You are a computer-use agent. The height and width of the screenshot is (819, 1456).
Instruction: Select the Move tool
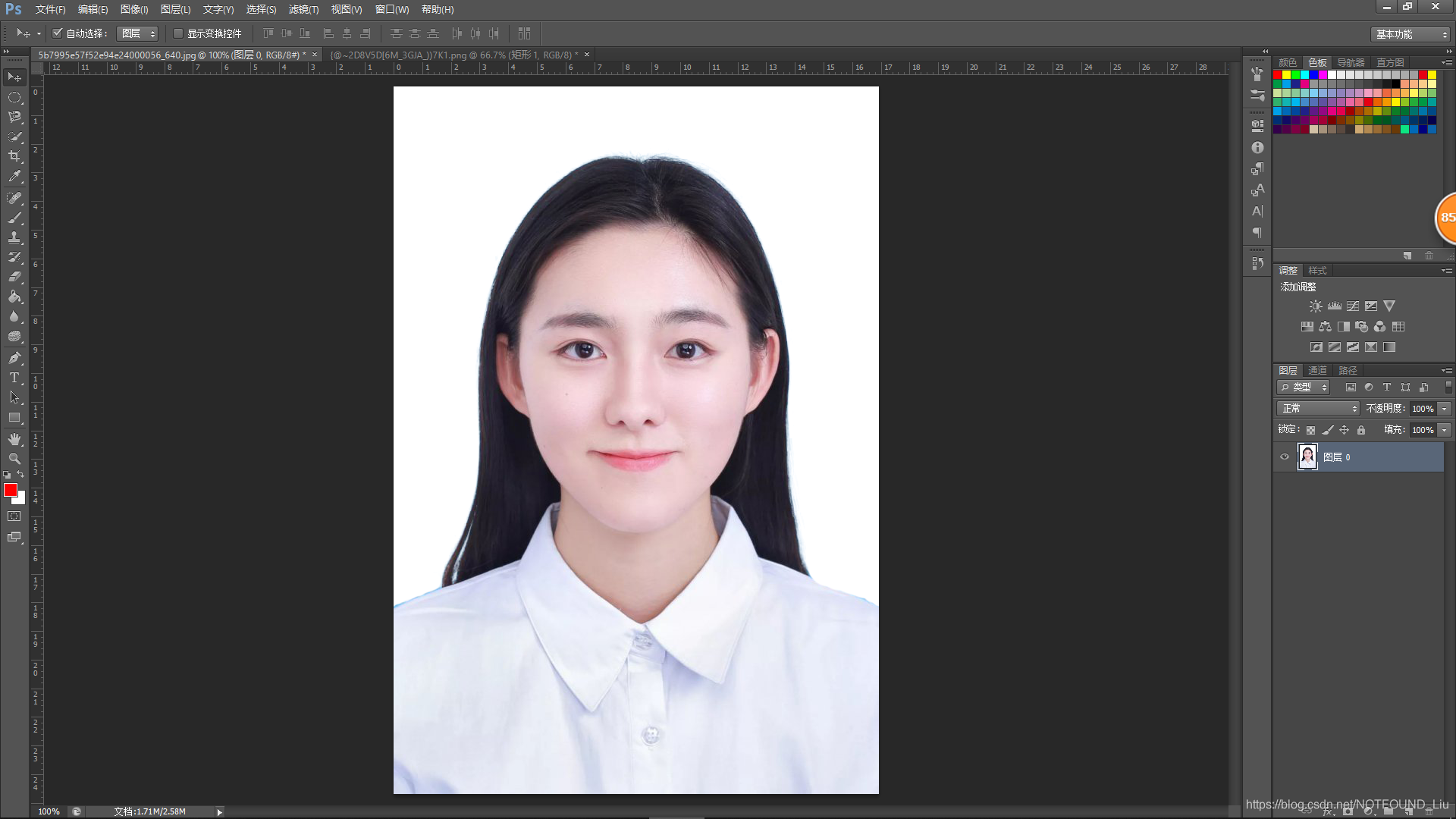pos(14,77)
